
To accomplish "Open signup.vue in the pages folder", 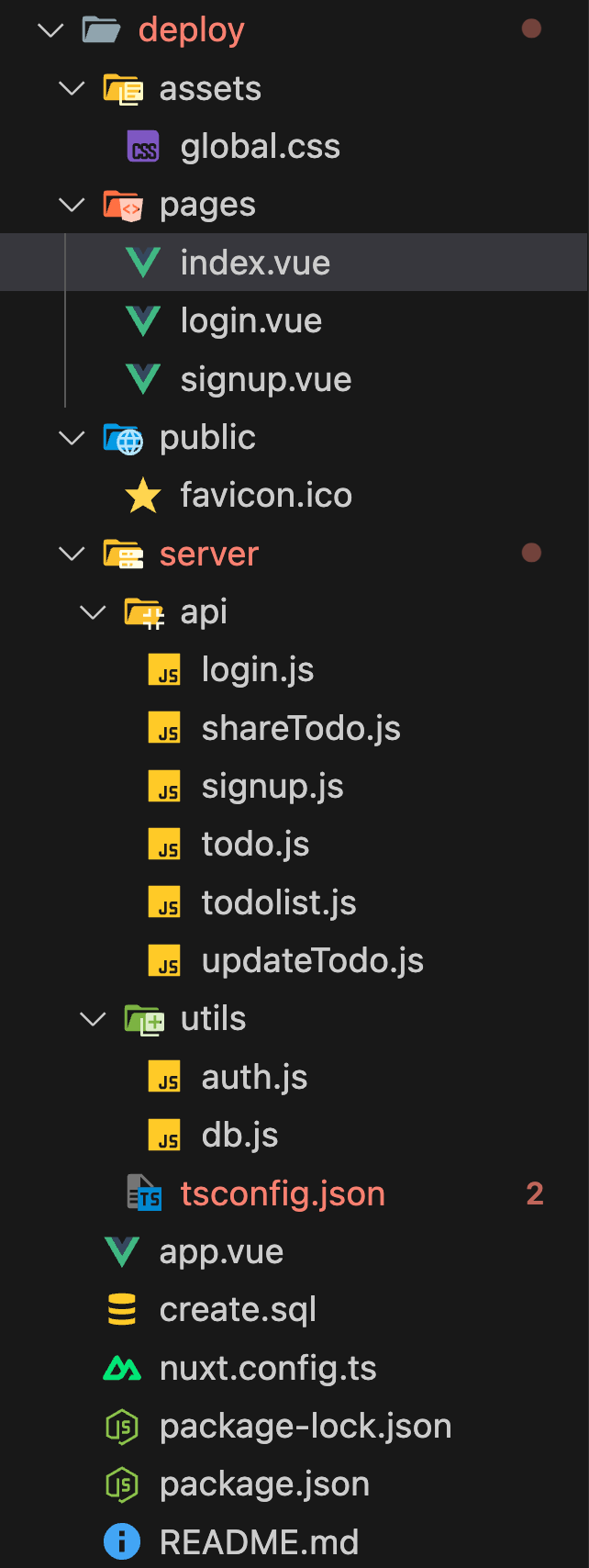I will coord(266,380).
